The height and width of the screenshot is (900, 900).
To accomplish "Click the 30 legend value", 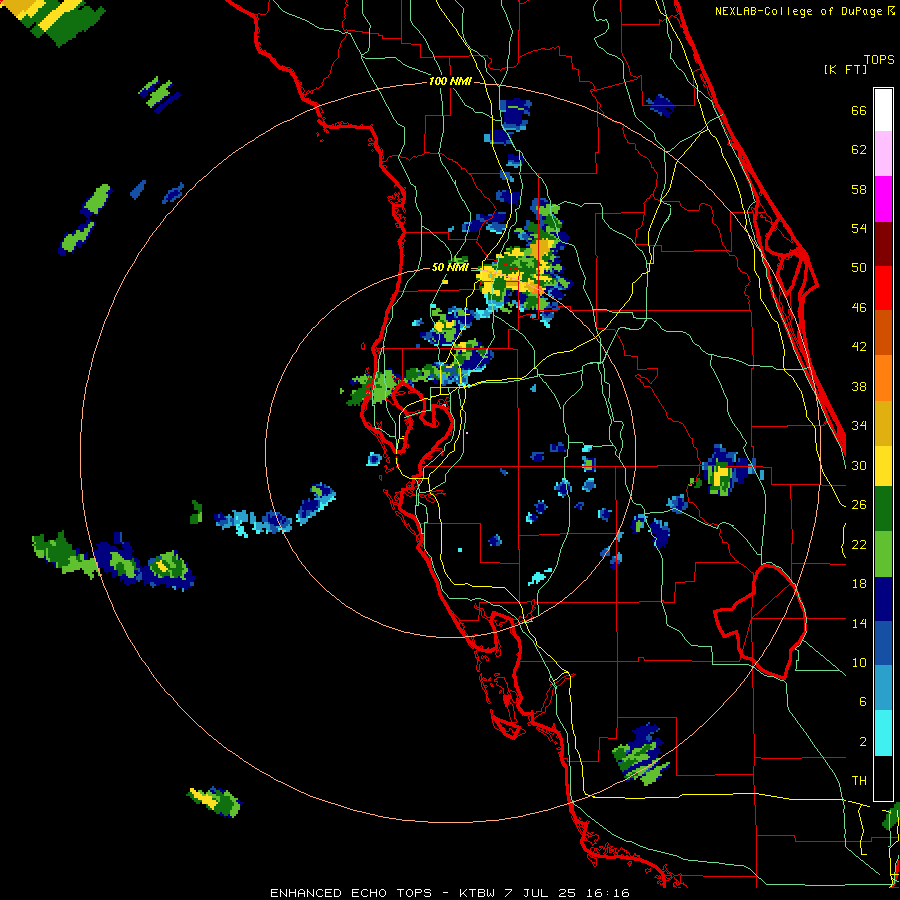I will pyautogui.click(x=859, y=465).
